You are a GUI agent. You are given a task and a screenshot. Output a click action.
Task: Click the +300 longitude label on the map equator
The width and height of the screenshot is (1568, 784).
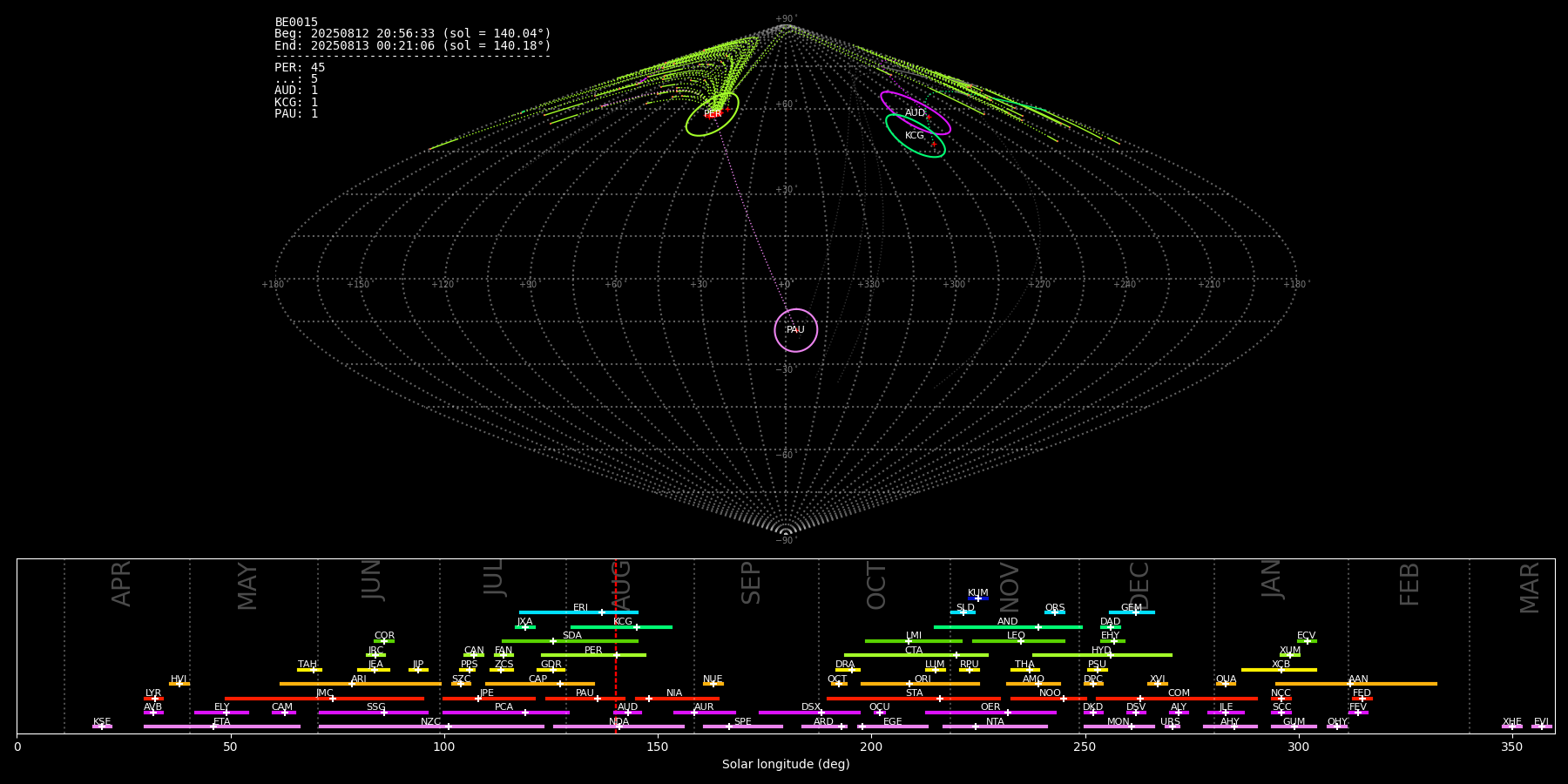(954, 285)
